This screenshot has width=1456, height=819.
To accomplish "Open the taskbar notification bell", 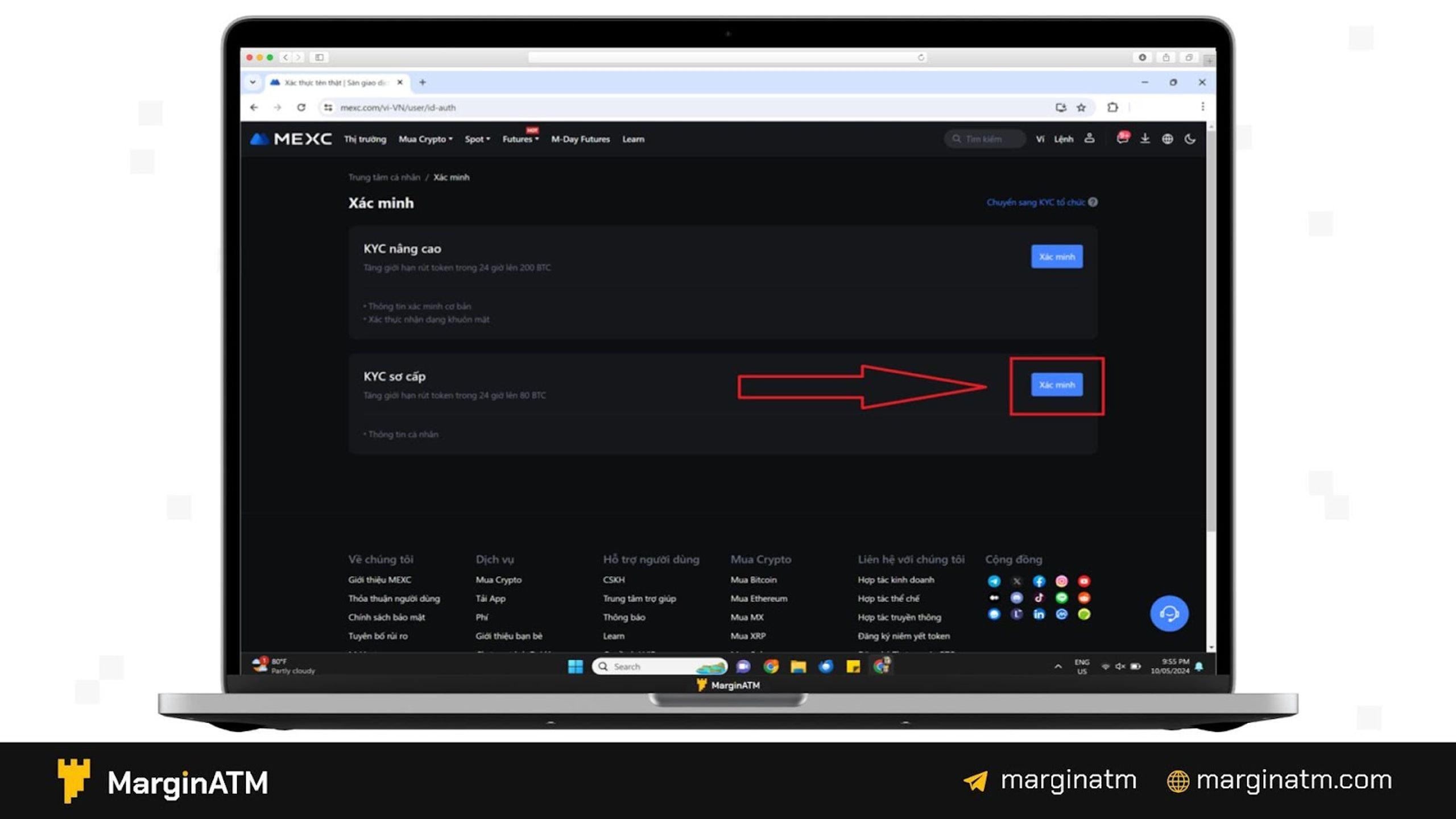I will point(1199,667).
